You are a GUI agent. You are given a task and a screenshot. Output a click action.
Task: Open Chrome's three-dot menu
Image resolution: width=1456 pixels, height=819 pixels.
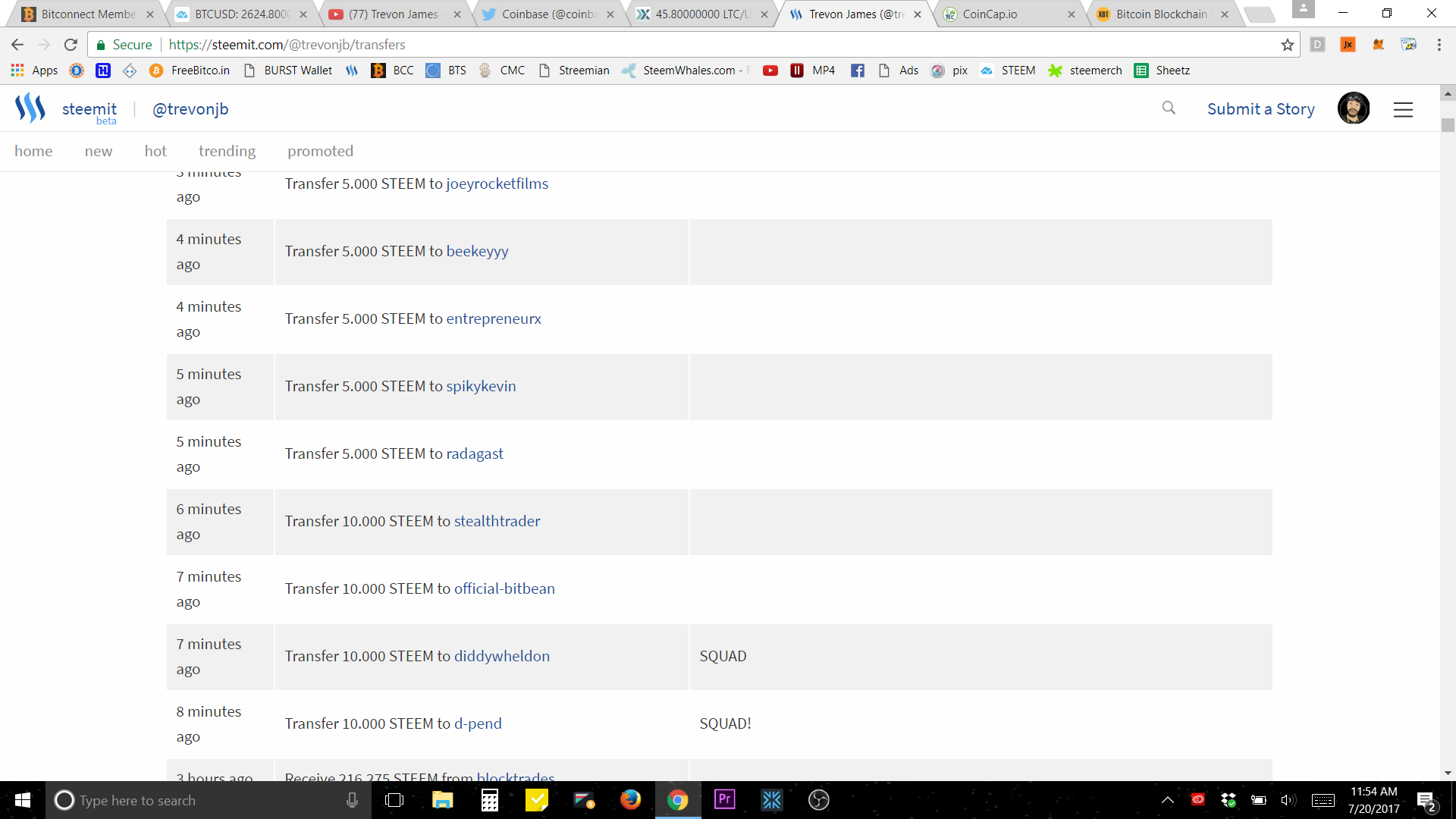(1439, 45)
